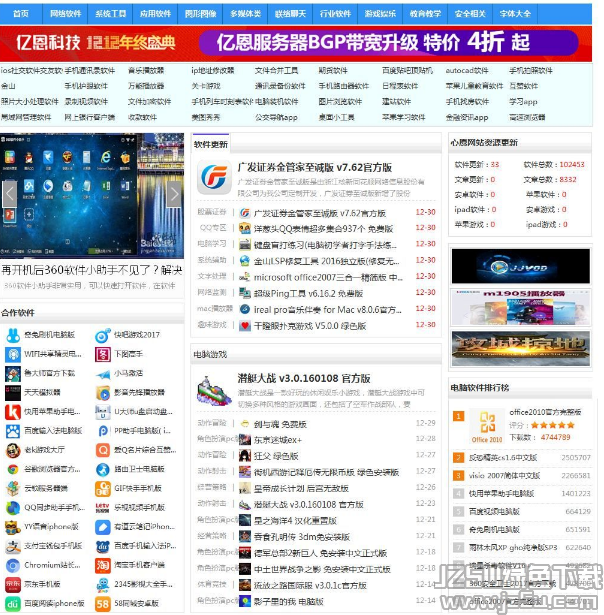Click the blue rabbit icon for 奇兔刷机电脑版 in 合作软件
Viewport: 604px width, 615px height.
pyautogui.click(x=13, y=335)
